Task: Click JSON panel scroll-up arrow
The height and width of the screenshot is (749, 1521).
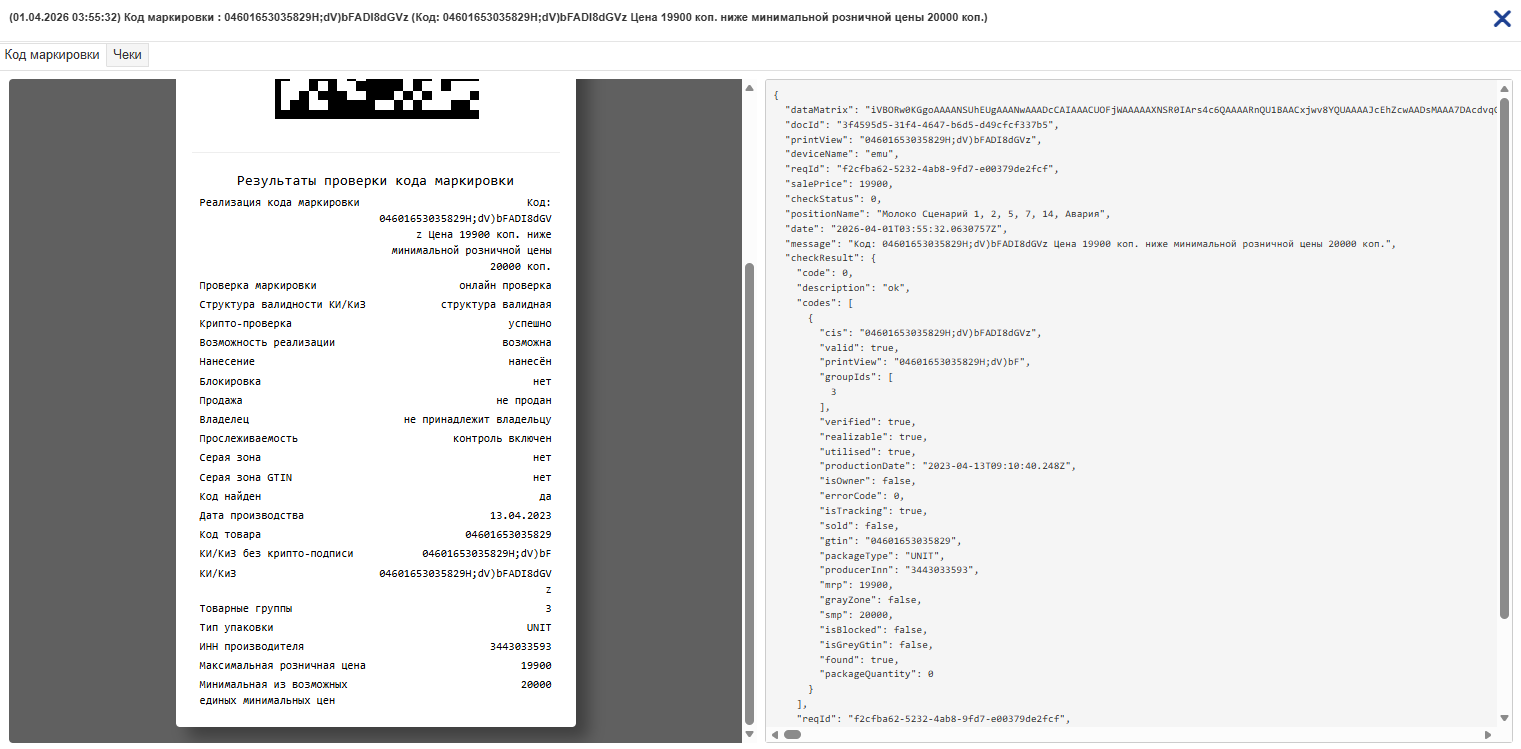Action: point(1504,88)
